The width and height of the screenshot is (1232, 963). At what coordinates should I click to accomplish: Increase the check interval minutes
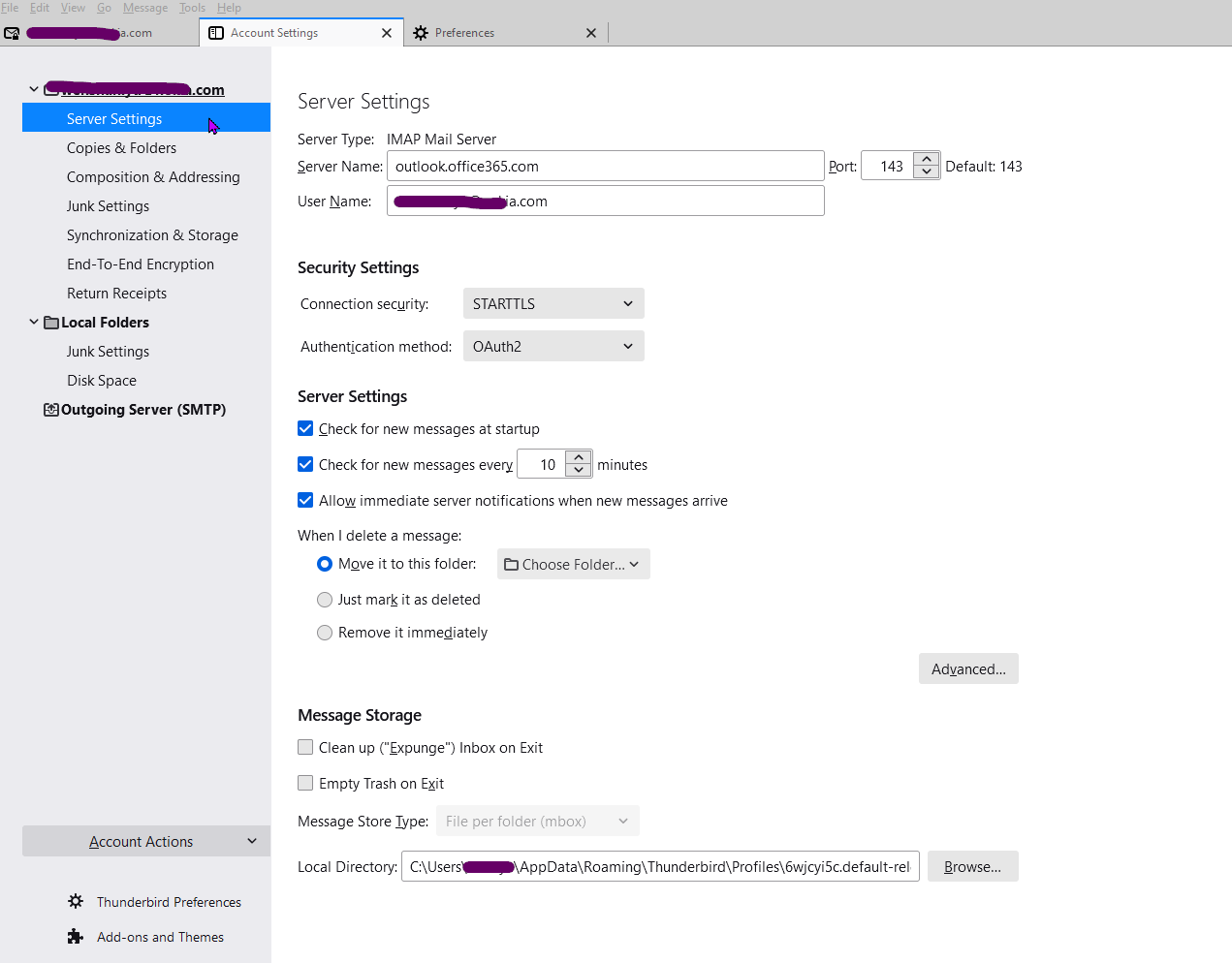click(579, 457)
